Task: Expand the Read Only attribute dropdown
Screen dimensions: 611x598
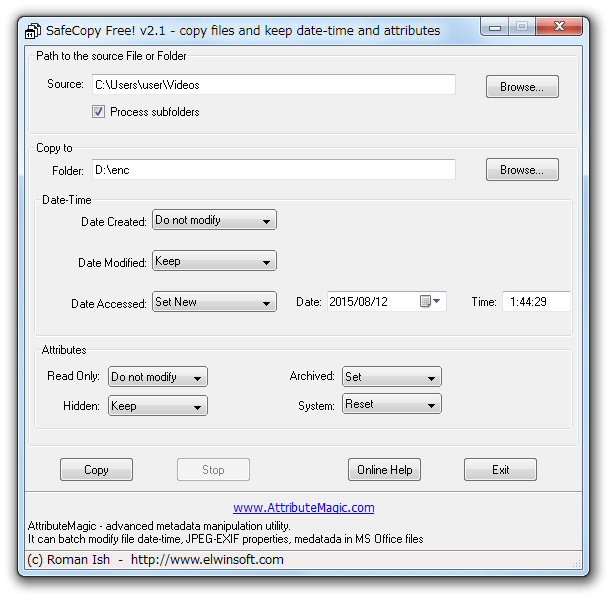Action: click(x=158, y=377)
